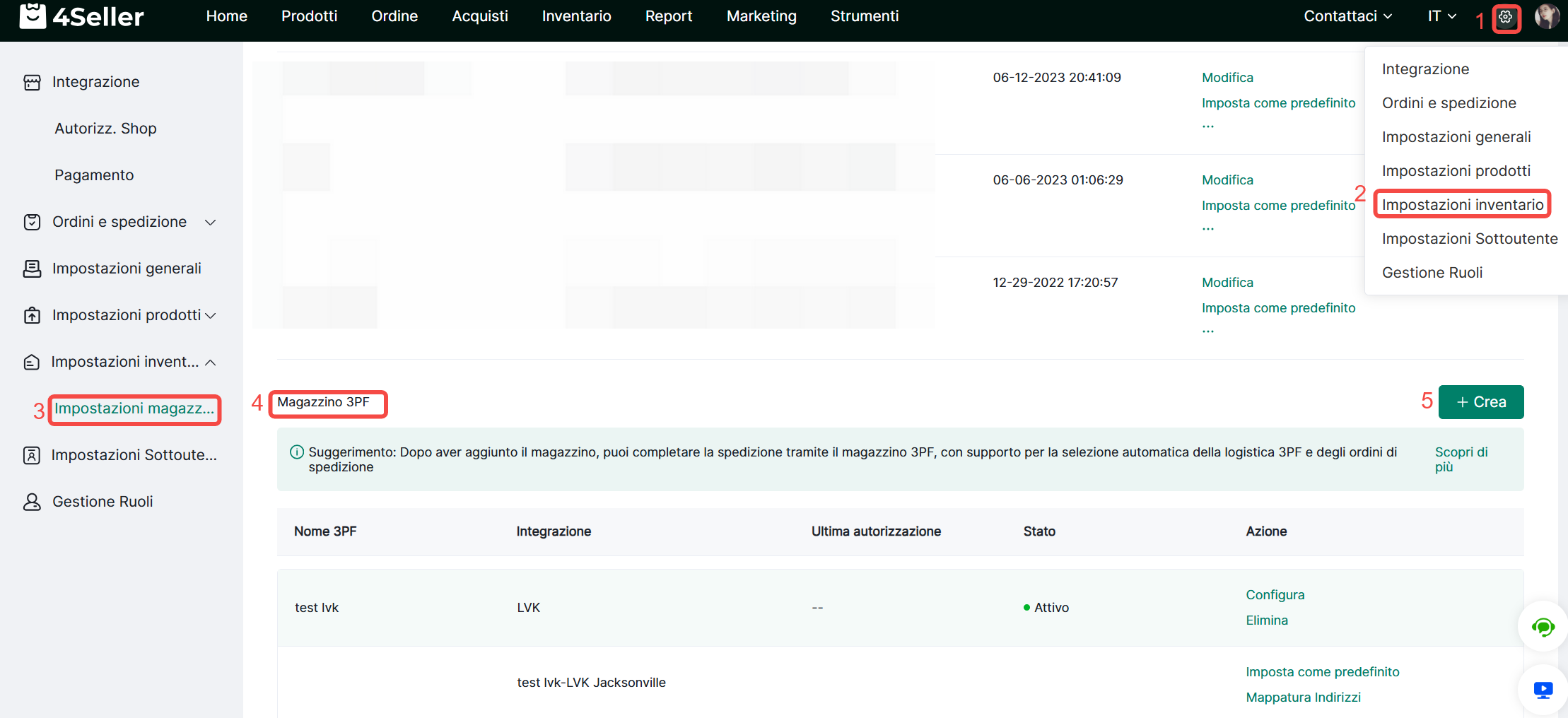1568x718 pixels.
Task: Click Scopri di più link
Action: (1461, 459)
